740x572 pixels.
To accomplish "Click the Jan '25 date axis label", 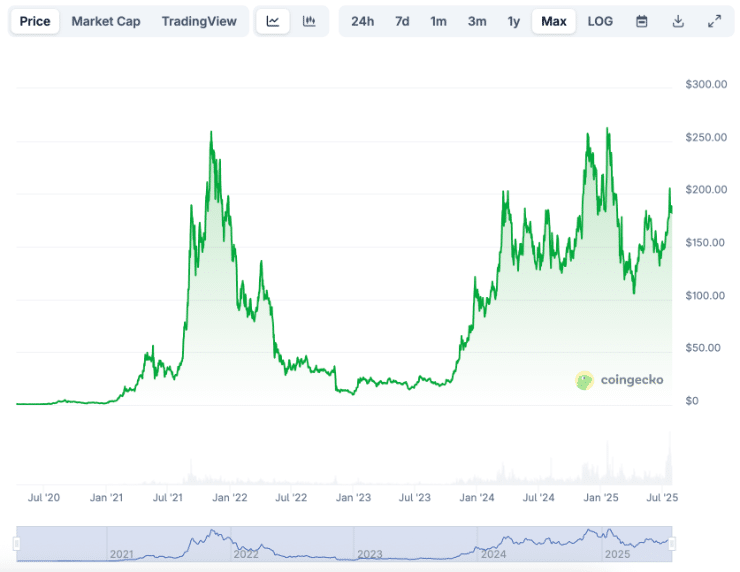I will click(x=601, y=497).
